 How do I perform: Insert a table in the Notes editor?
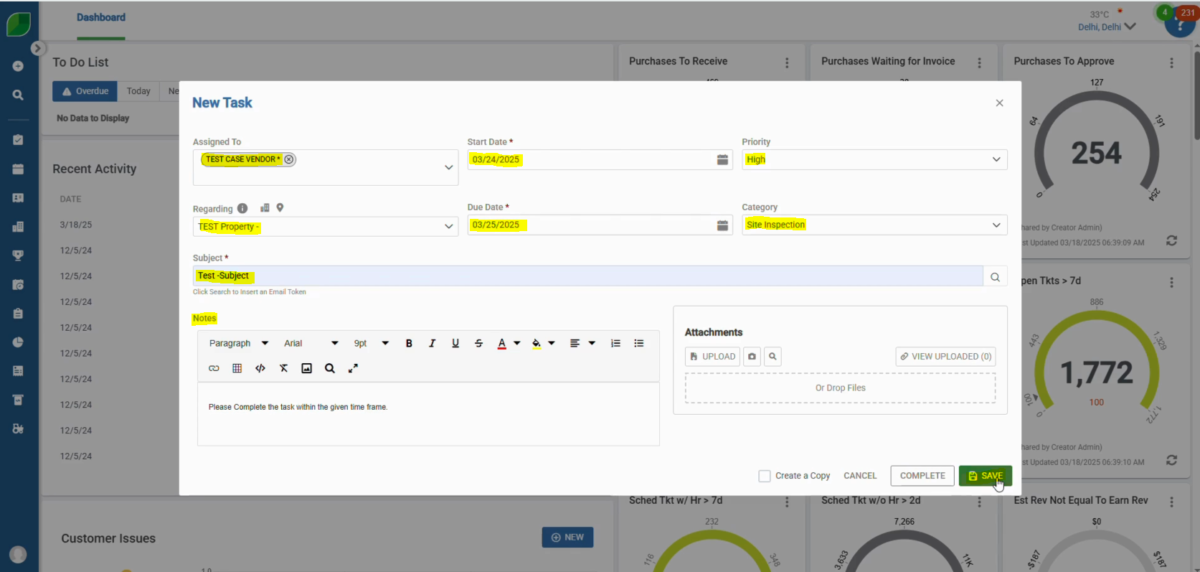(237, 368)
